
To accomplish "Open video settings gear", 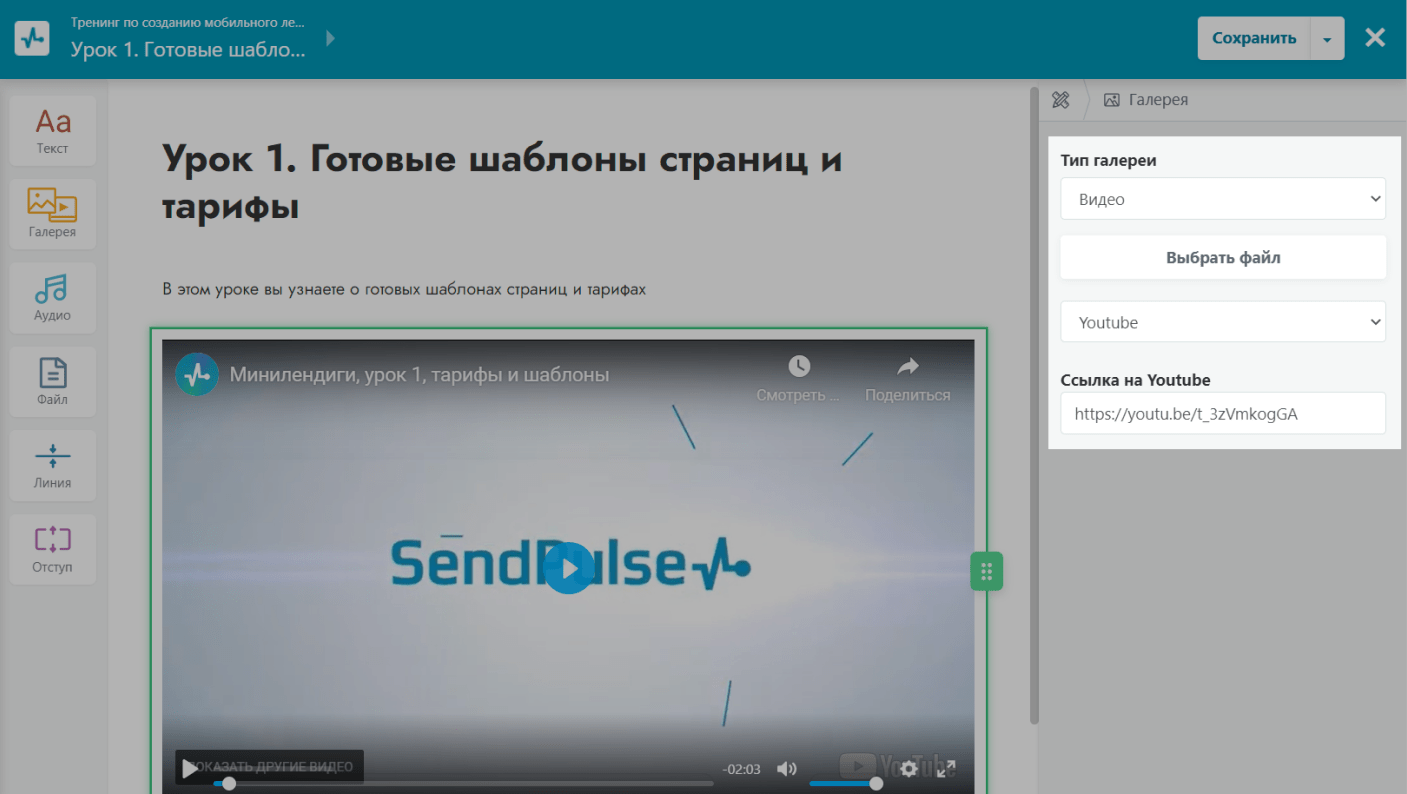I will [x=909, y=769].
